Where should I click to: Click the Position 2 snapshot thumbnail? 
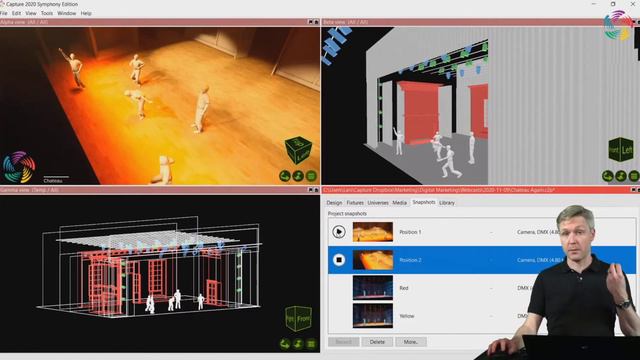point(373,260)
